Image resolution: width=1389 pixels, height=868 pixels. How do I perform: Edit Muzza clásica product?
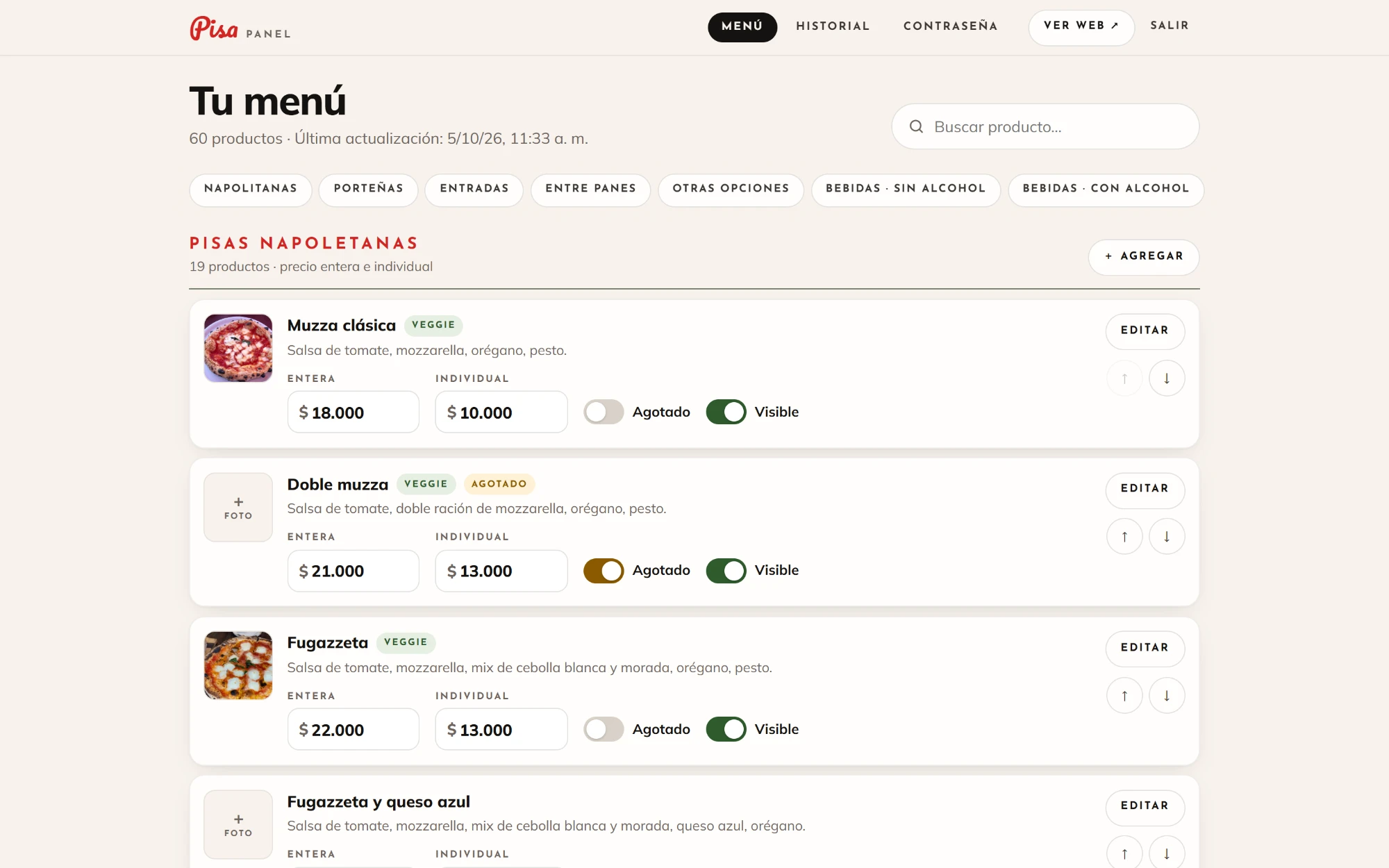coord(1145,331)
